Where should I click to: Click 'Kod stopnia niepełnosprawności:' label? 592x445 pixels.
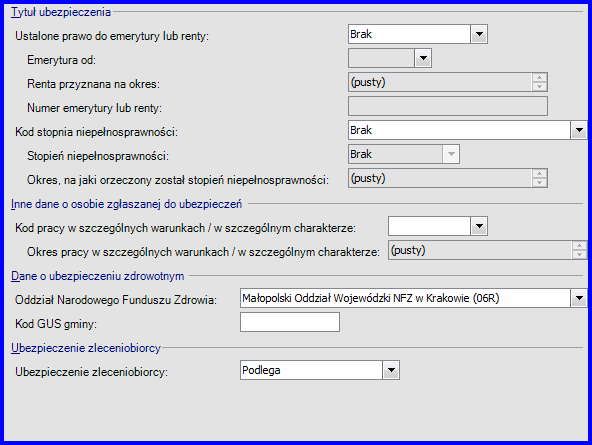(x=96, y=132)
